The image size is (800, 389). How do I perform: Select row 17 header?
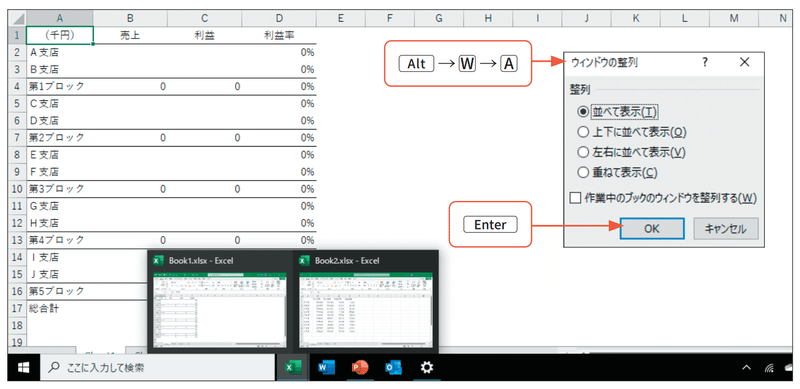pyautogui.click(x=17, y=308)
